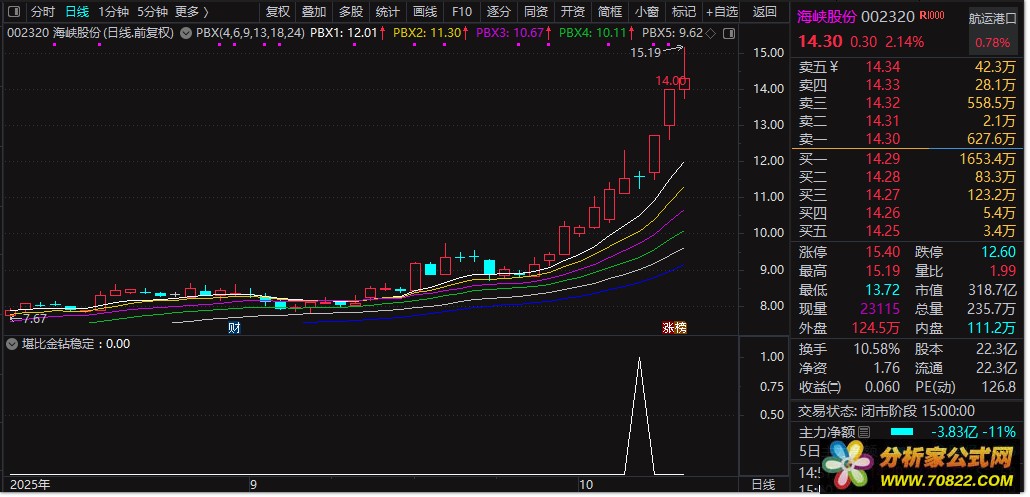This screenshot has width=1030, height=497.
Task: Click the dropdown circle icon beside stock title
Action: pos(186,33)
